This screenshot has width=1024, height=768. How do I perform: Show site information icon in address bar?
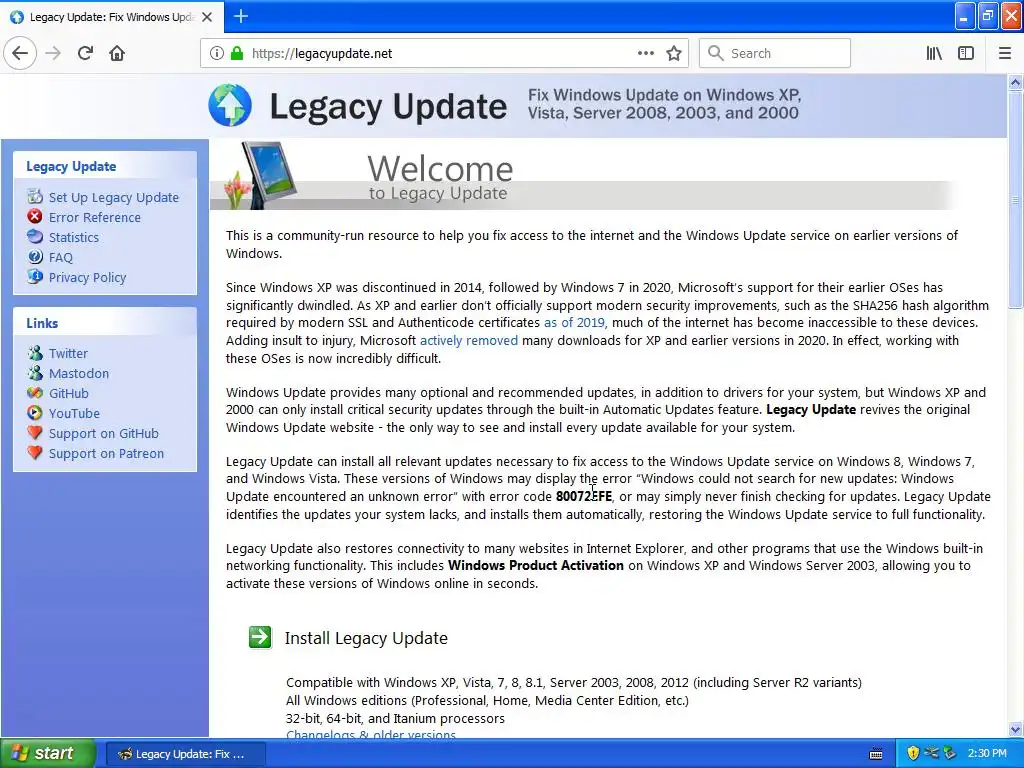217,54
